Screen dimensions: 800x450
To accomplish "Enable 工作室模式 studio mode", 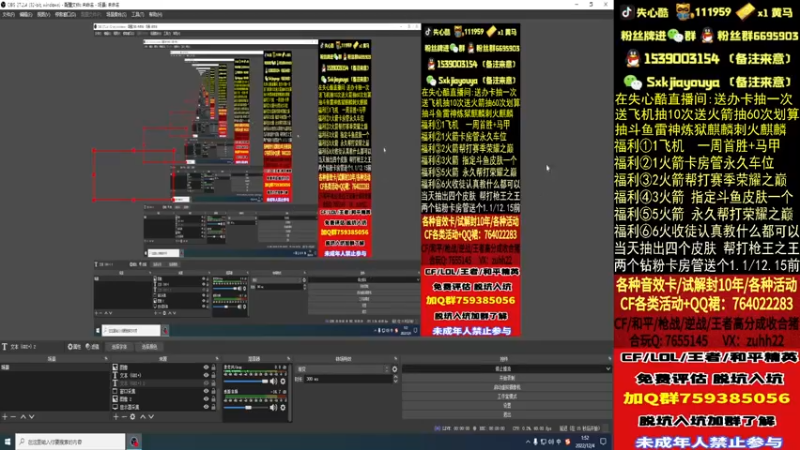I will pyautogui.click(x=507, y=396).
